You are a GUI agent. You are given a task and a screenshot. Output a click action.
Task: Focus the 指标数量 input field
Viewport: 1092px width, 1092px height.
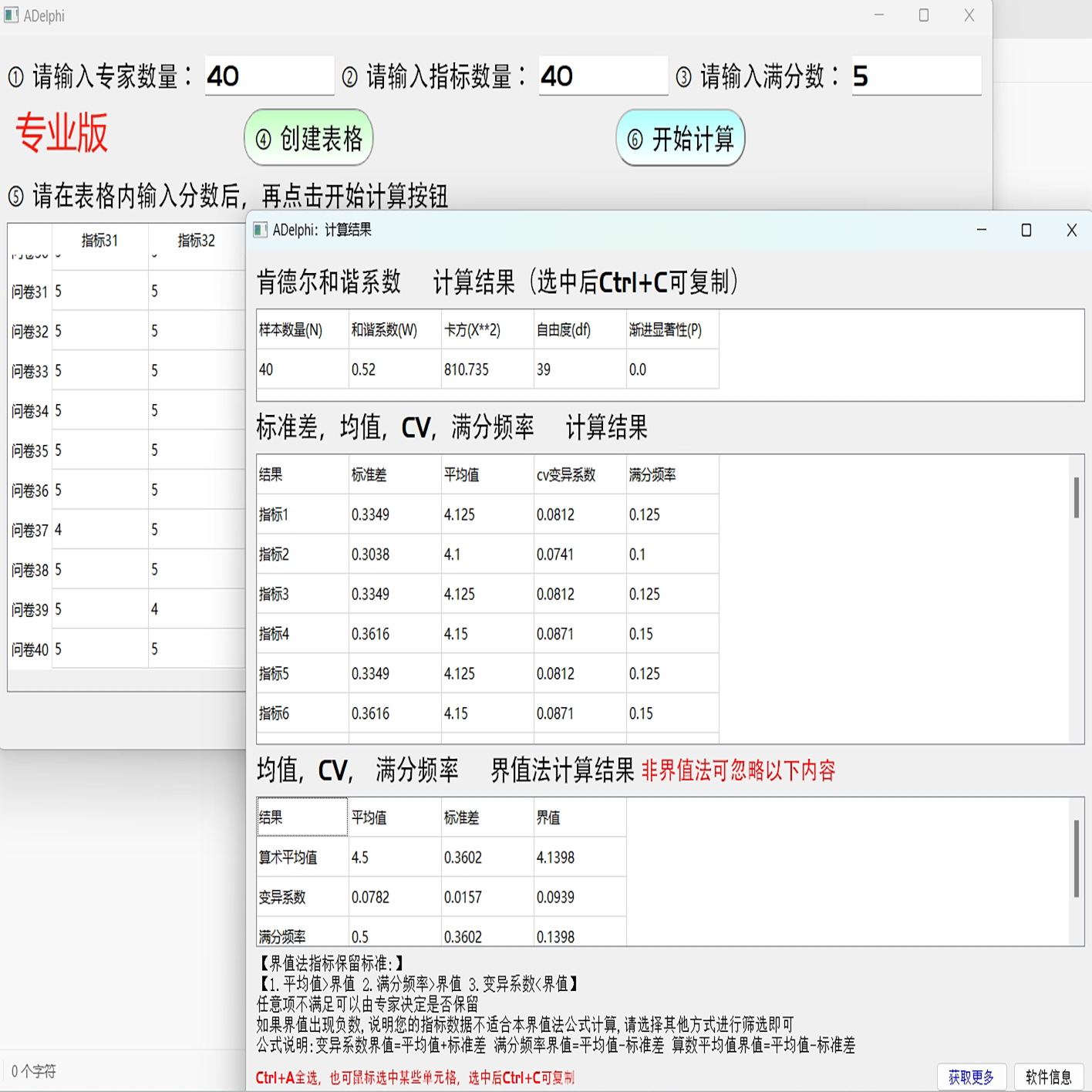coord(603,76)
